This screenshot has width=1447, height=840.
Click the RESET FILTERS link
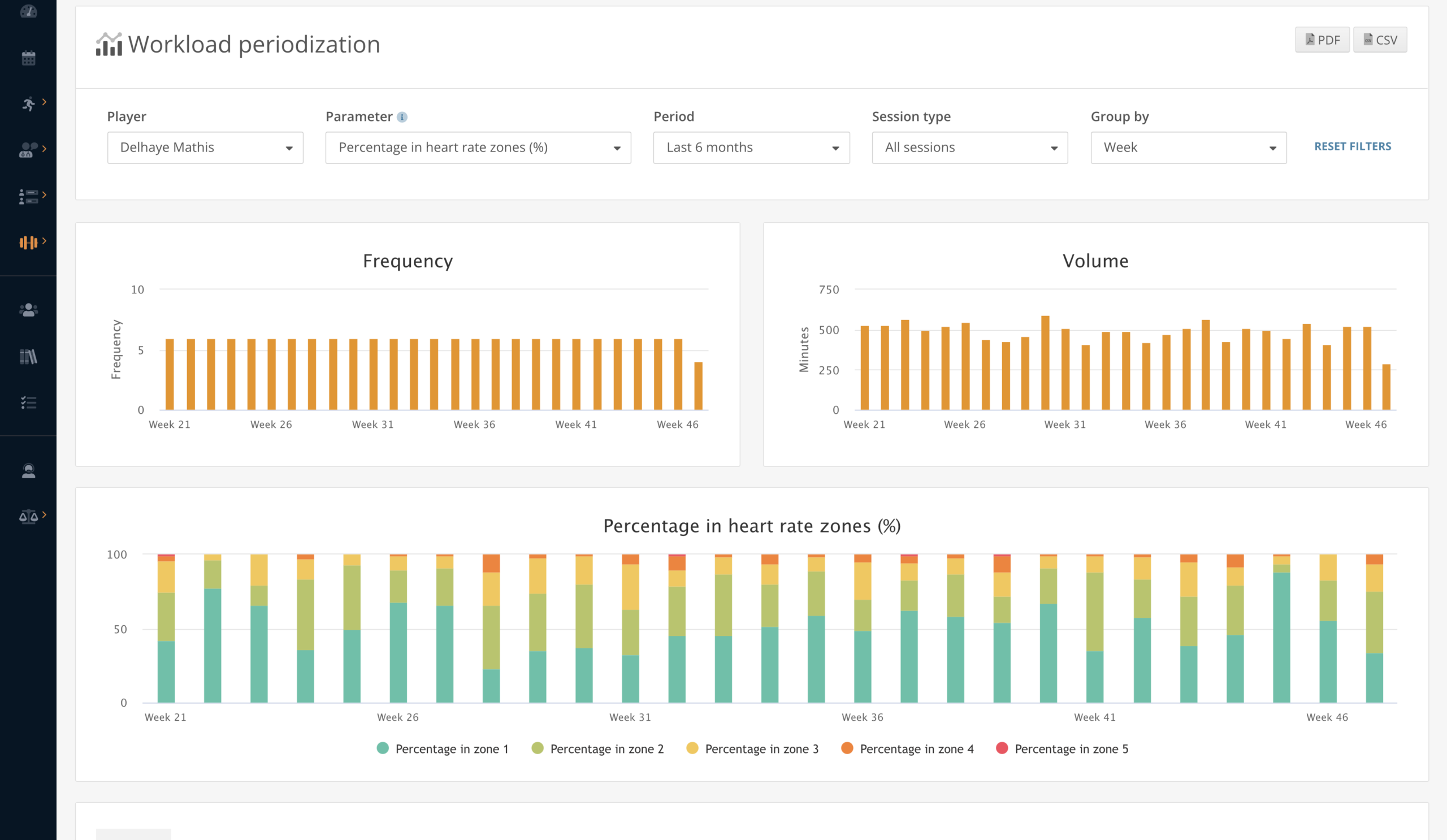(1352, 146)
